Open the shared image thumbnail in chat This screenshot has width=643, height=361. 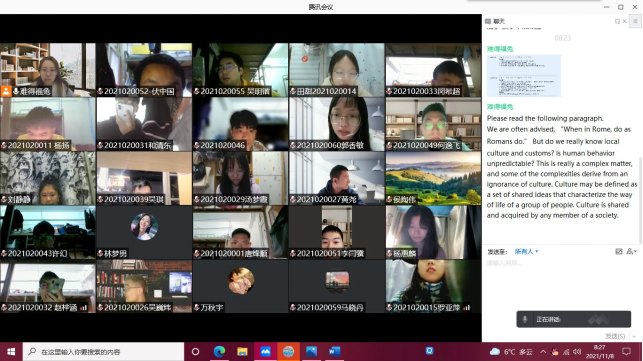click(524, 75)
